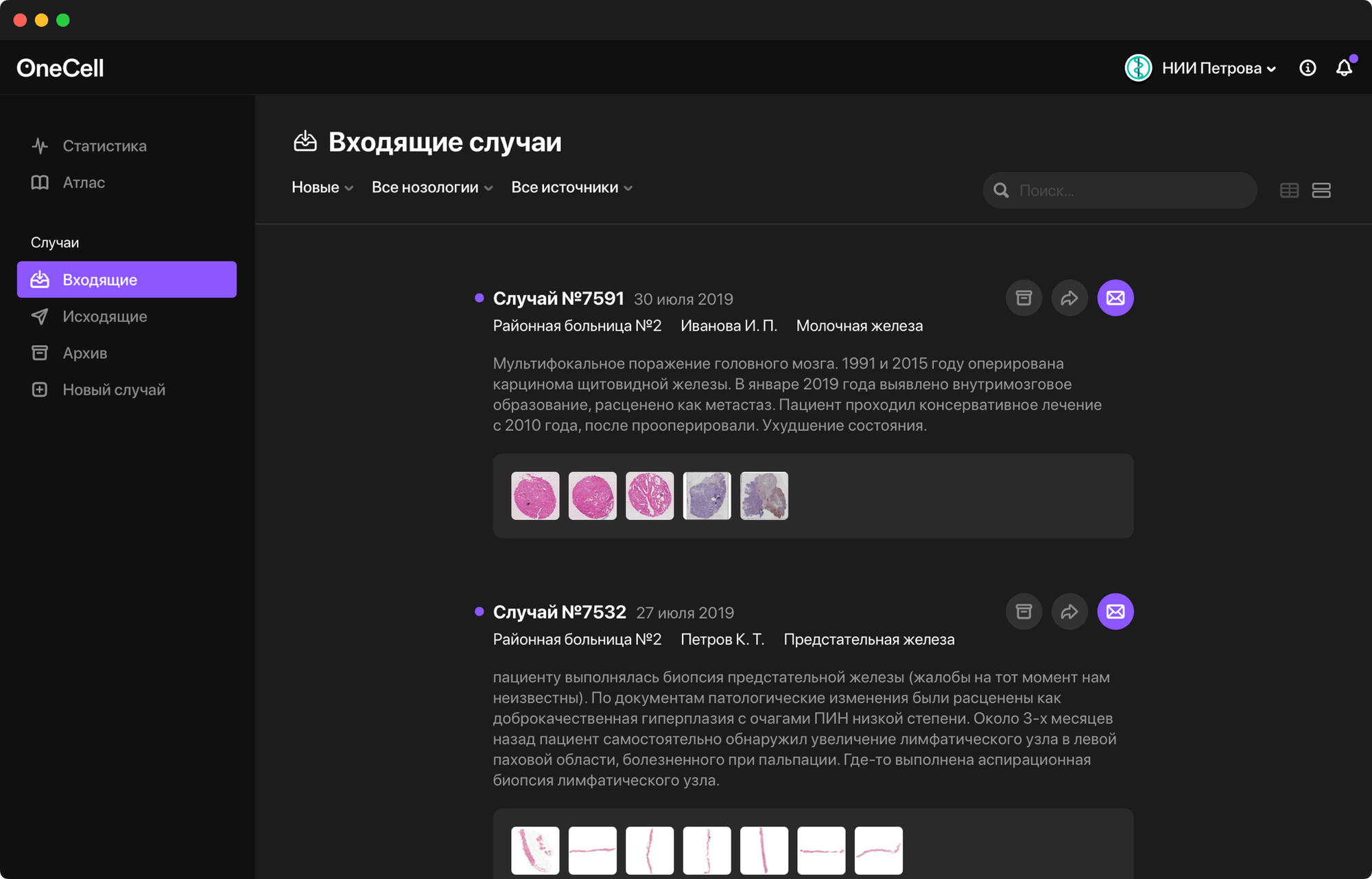This screenshot has height=879, width=1372.
Task: Open the Архив section in sidebar
Action: coord(84,353)
